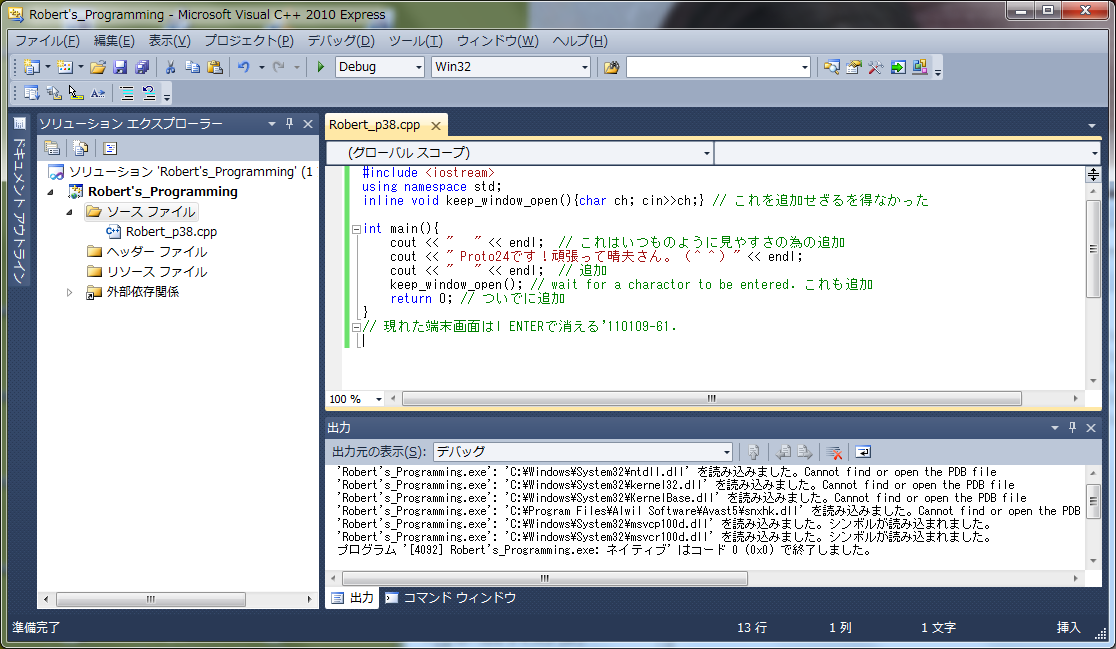The height and width of the screenshot is (649, 1116).
Task: Open the Undo history dropdown arrow
Action: [x=261, y=67]
